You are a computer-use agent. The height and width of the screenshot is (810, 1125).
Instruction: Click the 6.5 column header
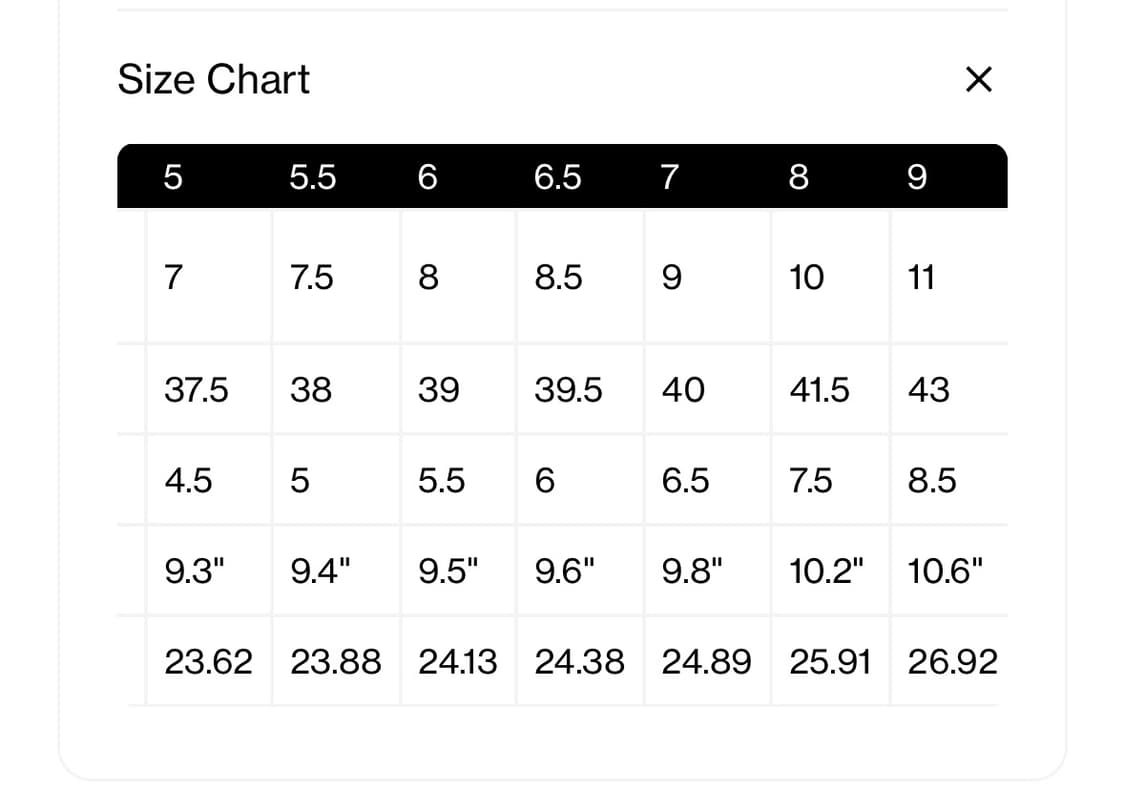[558, 177]
